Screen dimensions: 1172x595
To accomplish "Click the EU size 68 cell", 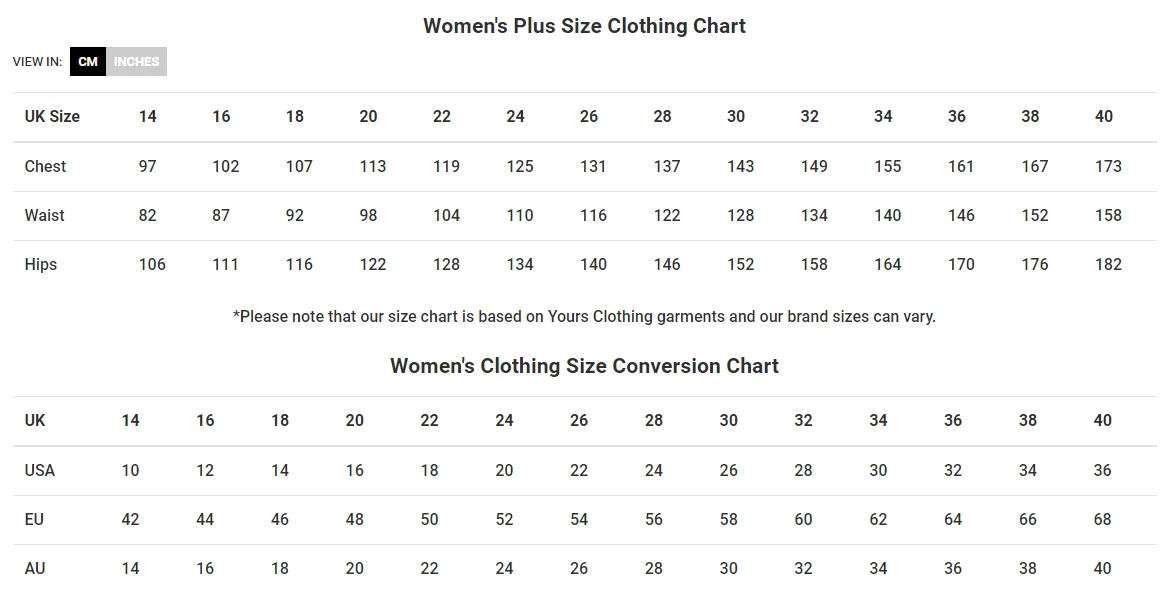I will click(1102, 519).
